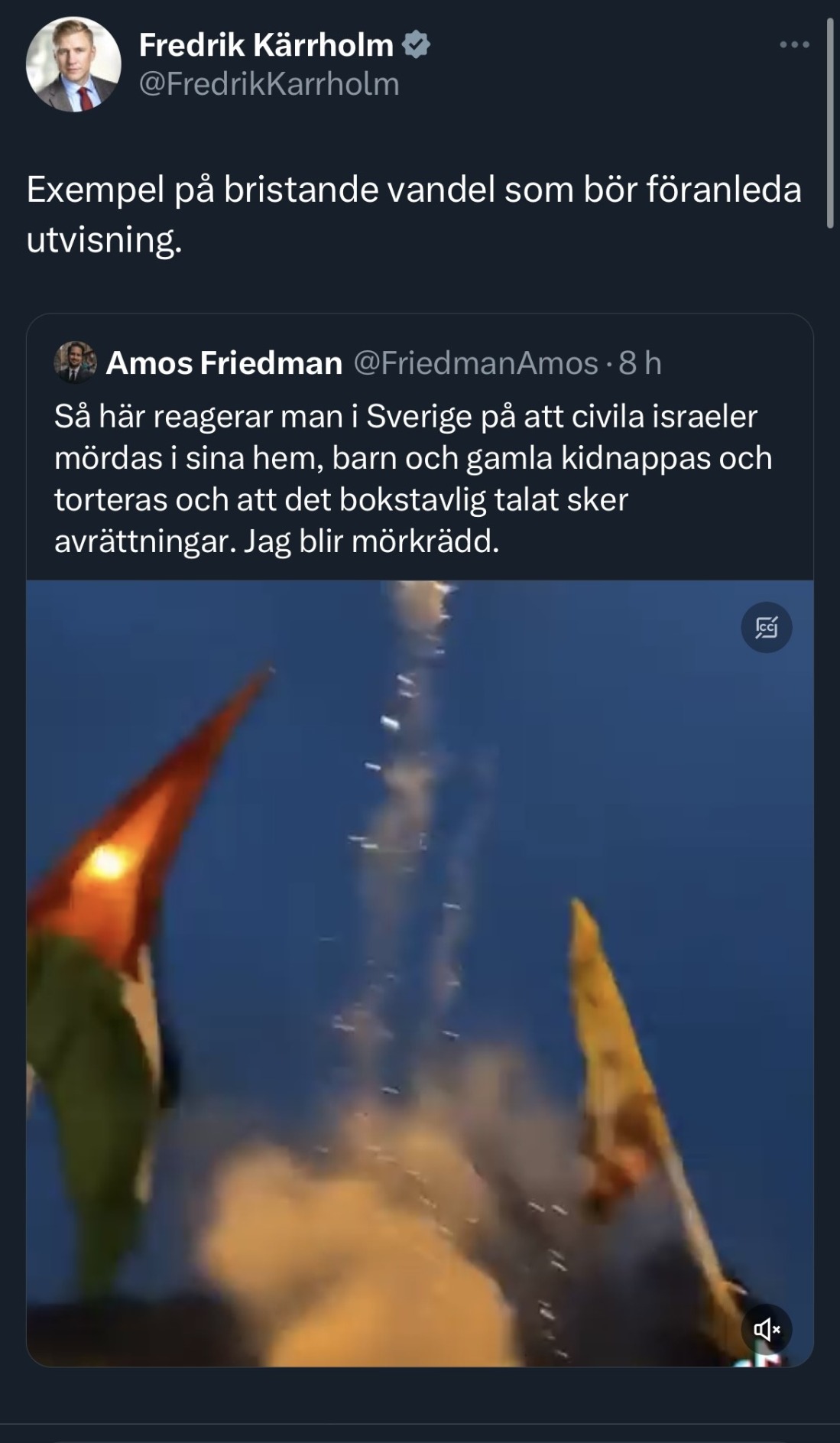Image resolution: width=840 pixels, height=1443 pixels.
Task: Click the Amos Friedman display name
Action: pos(224,362)
